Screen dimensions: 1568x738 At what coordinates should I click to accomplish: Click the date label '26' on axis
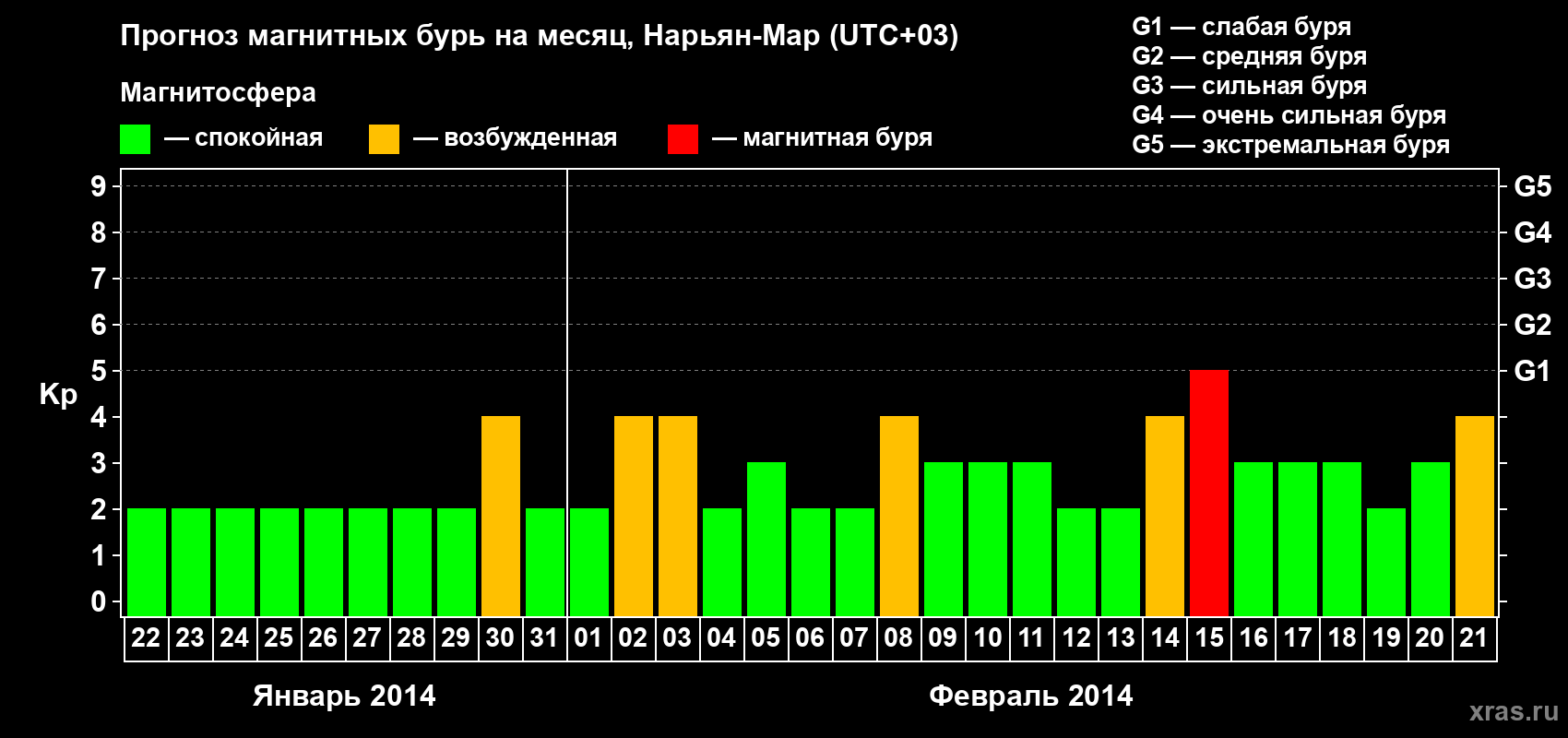tap(323, 637)
